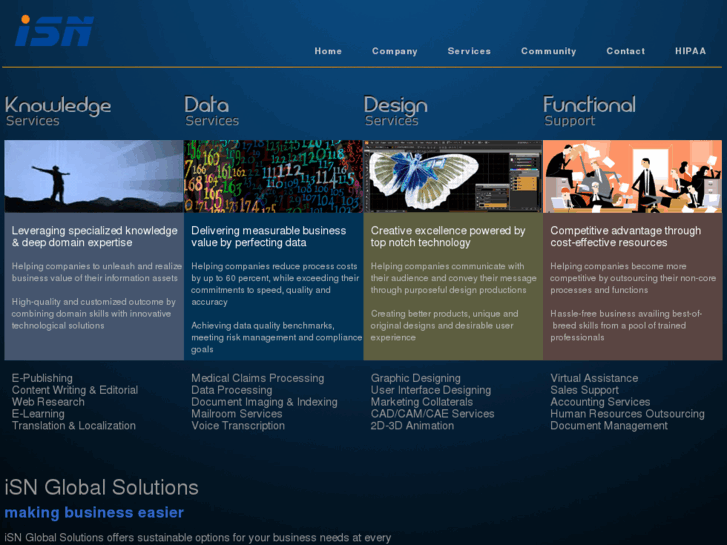Click the Data Services heading

tap(211, 111)
